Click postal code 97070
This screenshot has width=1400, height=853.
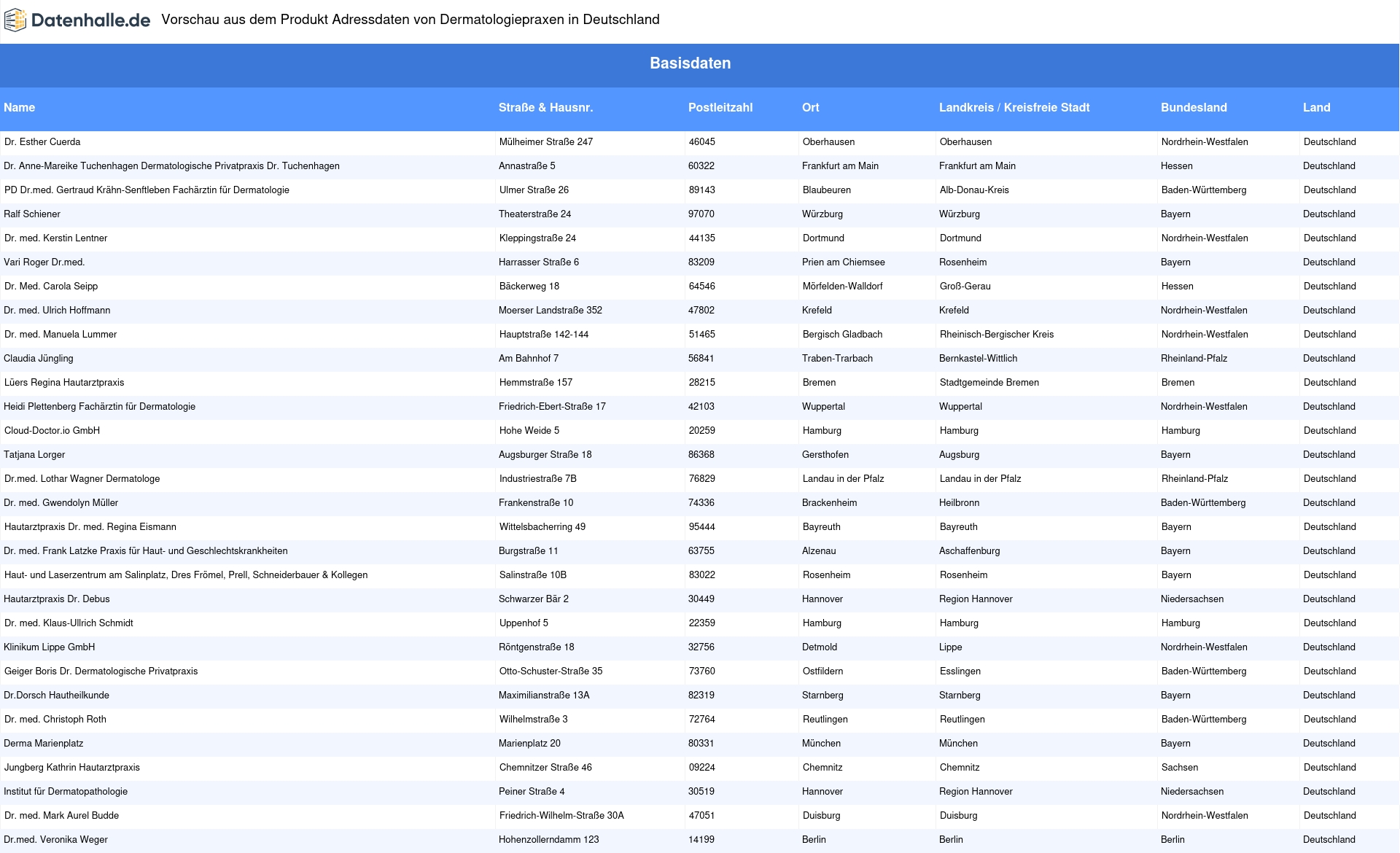click(701, 214)
